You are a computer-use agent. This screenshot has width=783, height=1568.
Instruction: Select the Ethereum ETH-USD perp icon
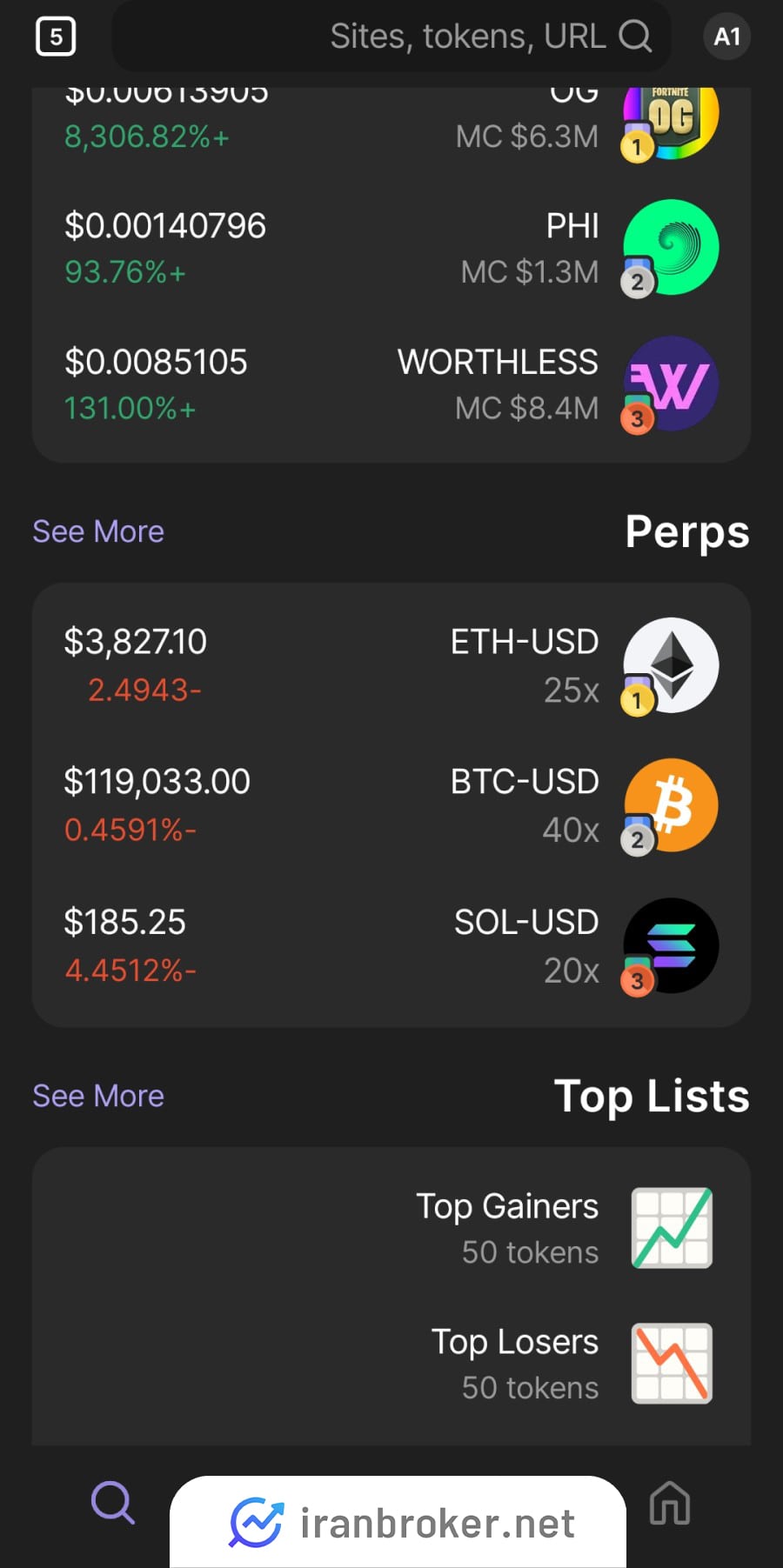coord(671,665)
